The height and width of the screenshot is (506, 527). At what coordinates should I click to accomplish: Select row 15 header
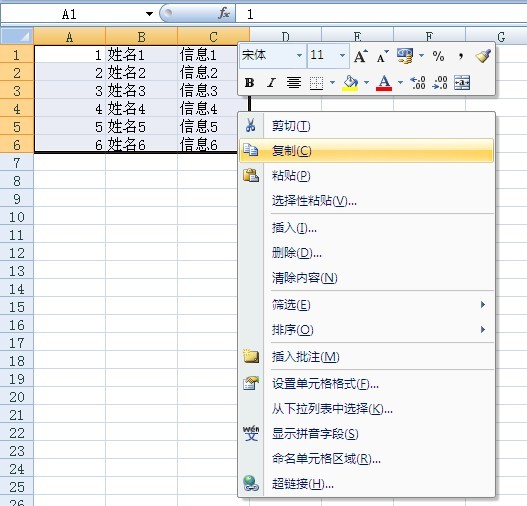click(17, 307)
